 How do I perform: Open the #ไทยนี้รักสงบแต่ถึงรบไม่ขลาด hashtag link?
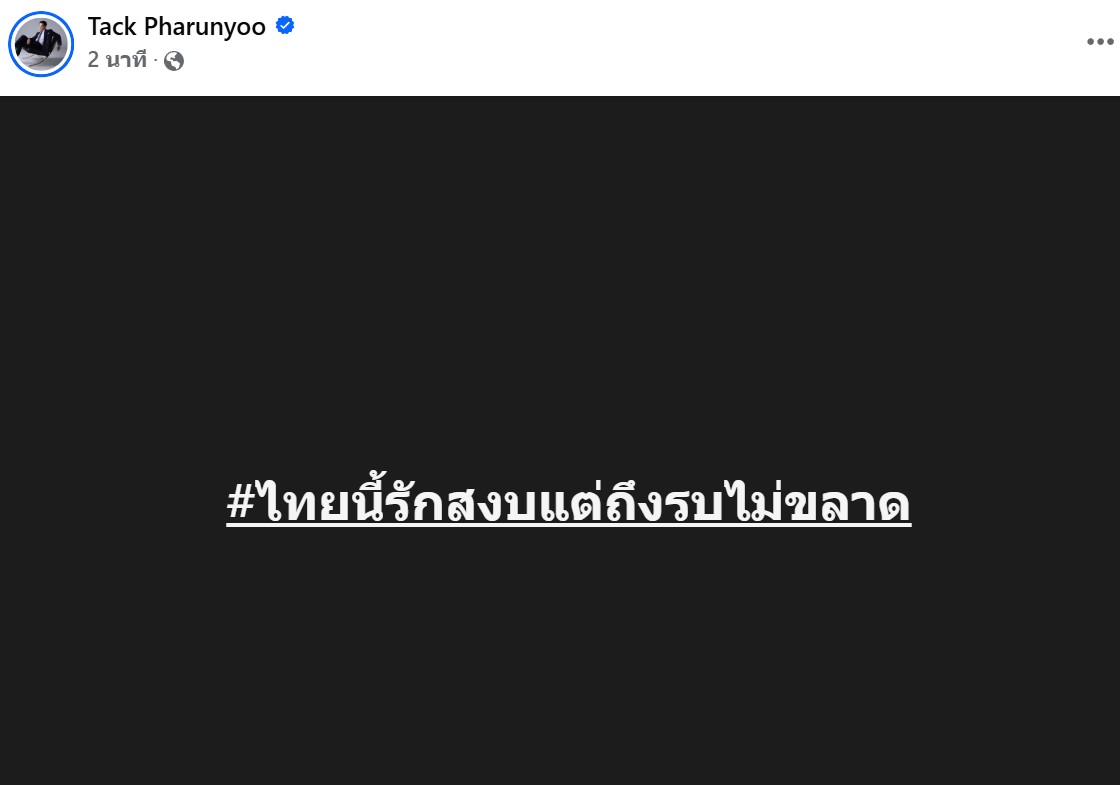point(569,502)
